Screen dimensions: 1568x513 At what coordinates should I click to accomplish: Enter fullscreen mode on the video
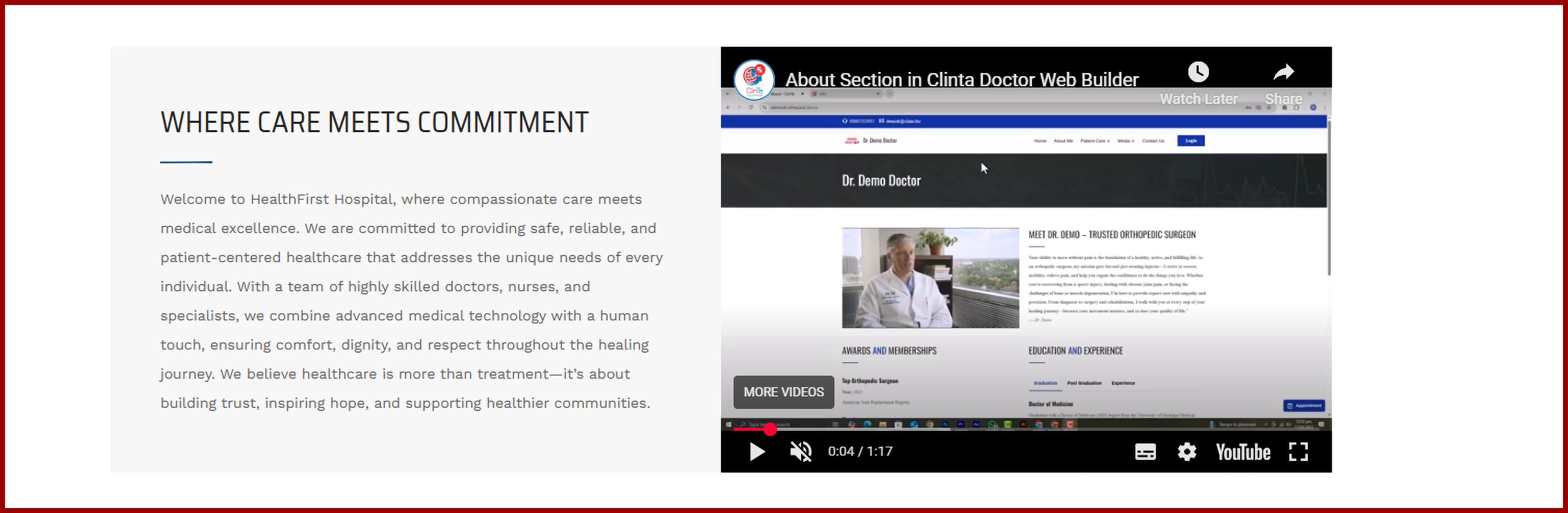click(x=1298, y=451)
